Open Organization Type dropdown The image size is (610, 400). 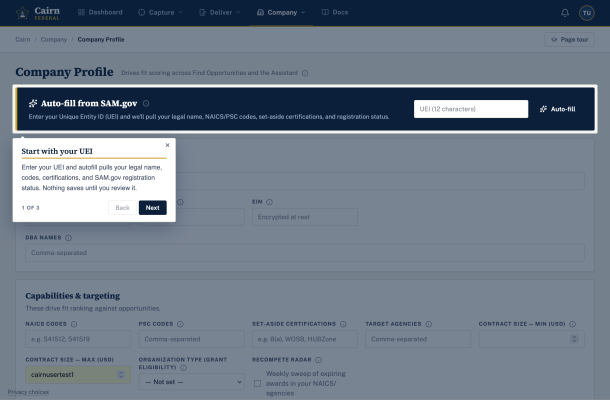[x=191, y=382]
